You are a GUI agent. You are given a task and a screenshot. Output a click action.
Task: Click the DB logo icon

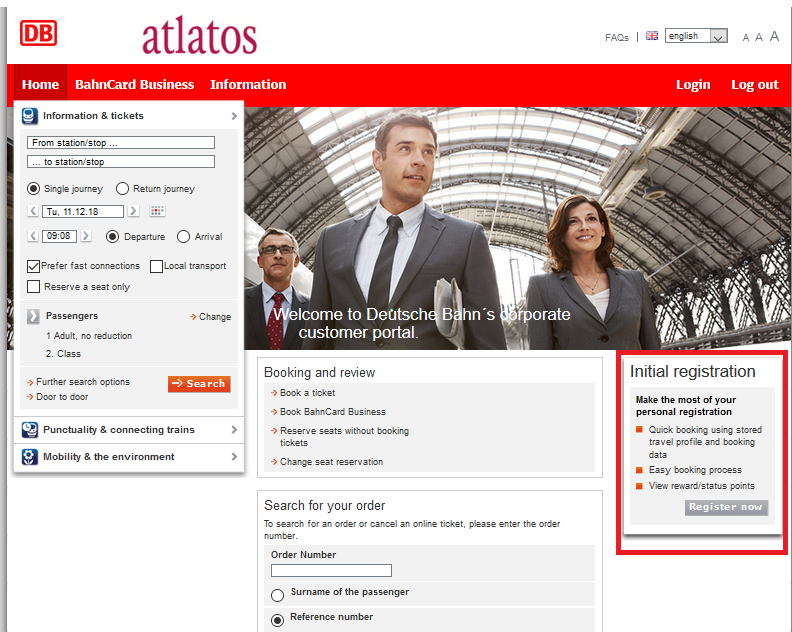point(38,33)
